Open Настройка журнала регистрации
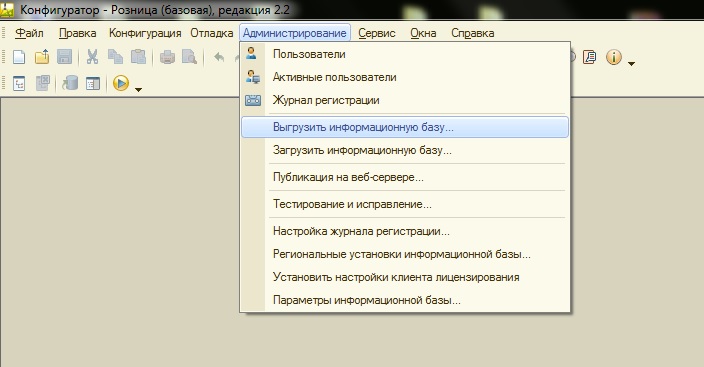Viewport: 704px width, 367px height. 405,231
